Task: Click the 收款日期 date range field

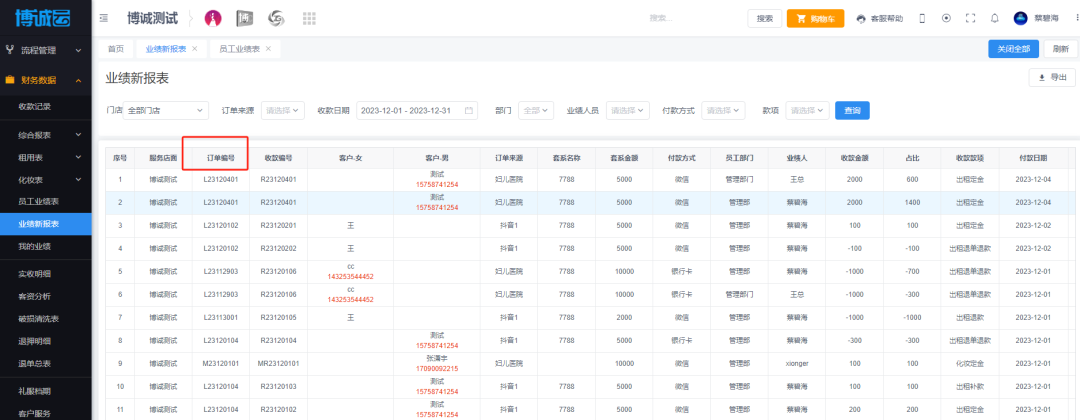Action: 417,110
